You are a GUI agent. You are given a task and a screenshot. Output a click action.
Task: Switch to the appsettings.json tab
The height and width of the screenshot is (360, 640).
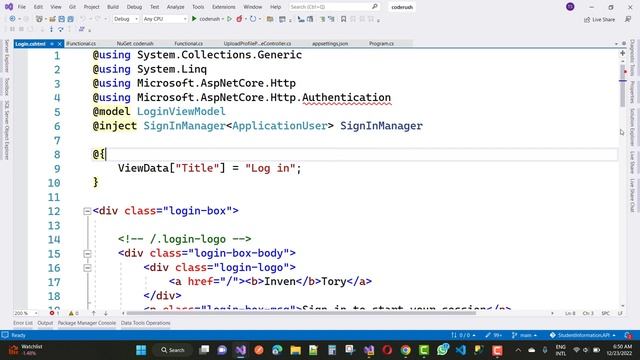(x=330, y=43)
